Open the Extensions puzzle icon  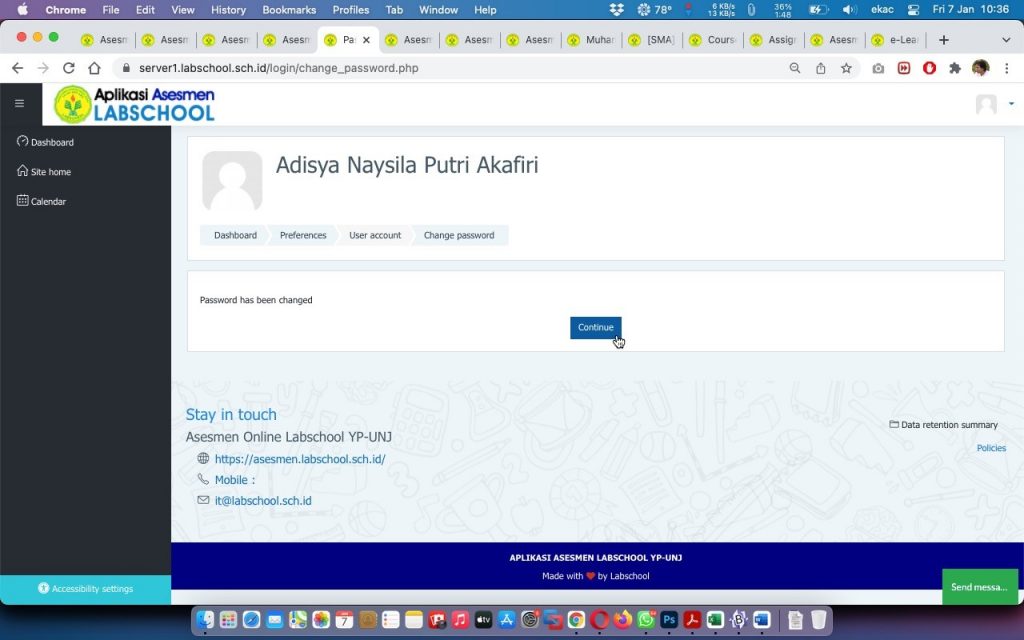pyautogui.click(x=955, y=68)
